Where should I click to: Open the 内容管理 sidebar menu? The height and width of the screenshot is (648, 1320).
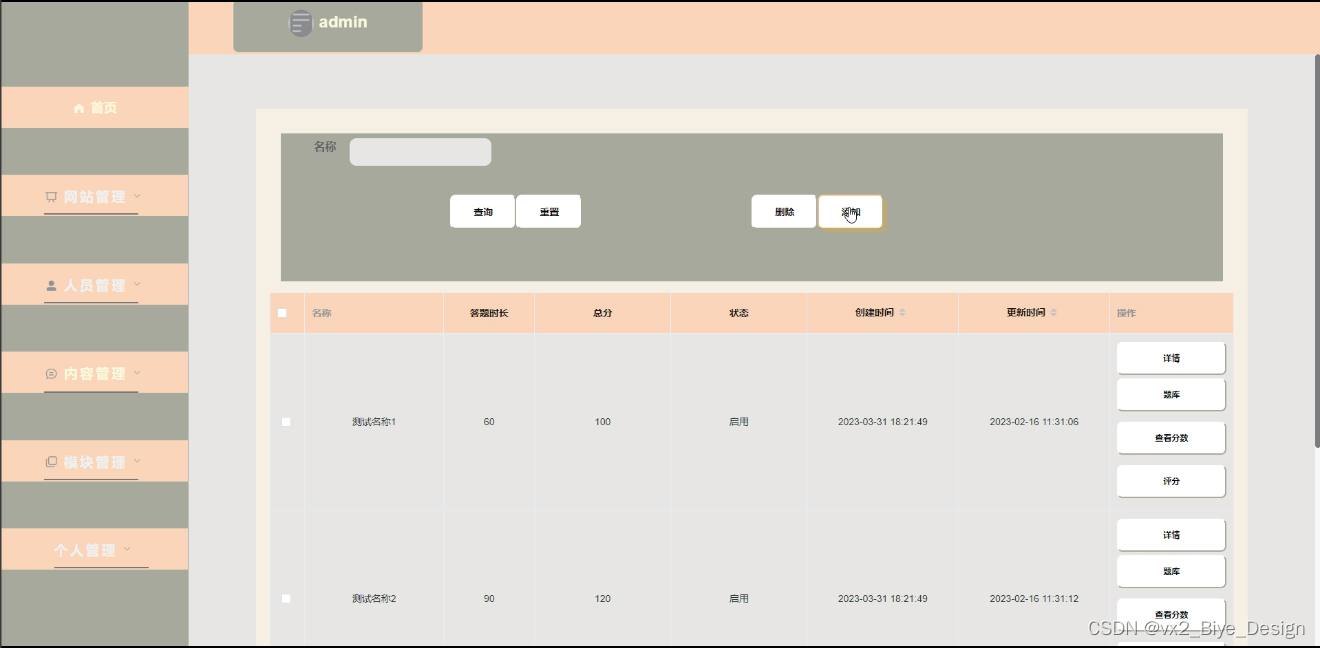(95, 372)
